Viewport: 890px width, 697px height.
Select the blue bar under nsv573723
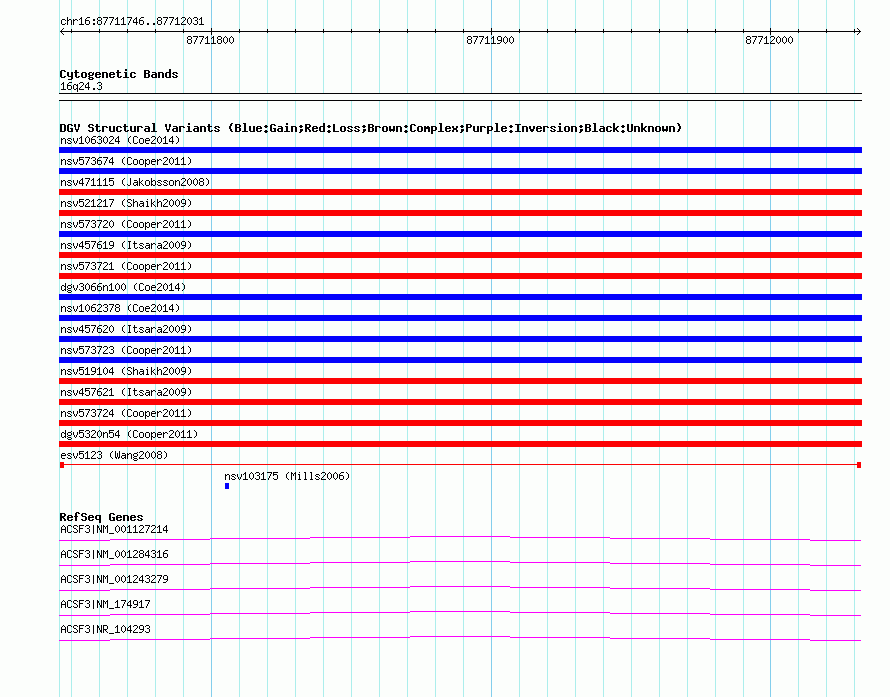point(460,360)
